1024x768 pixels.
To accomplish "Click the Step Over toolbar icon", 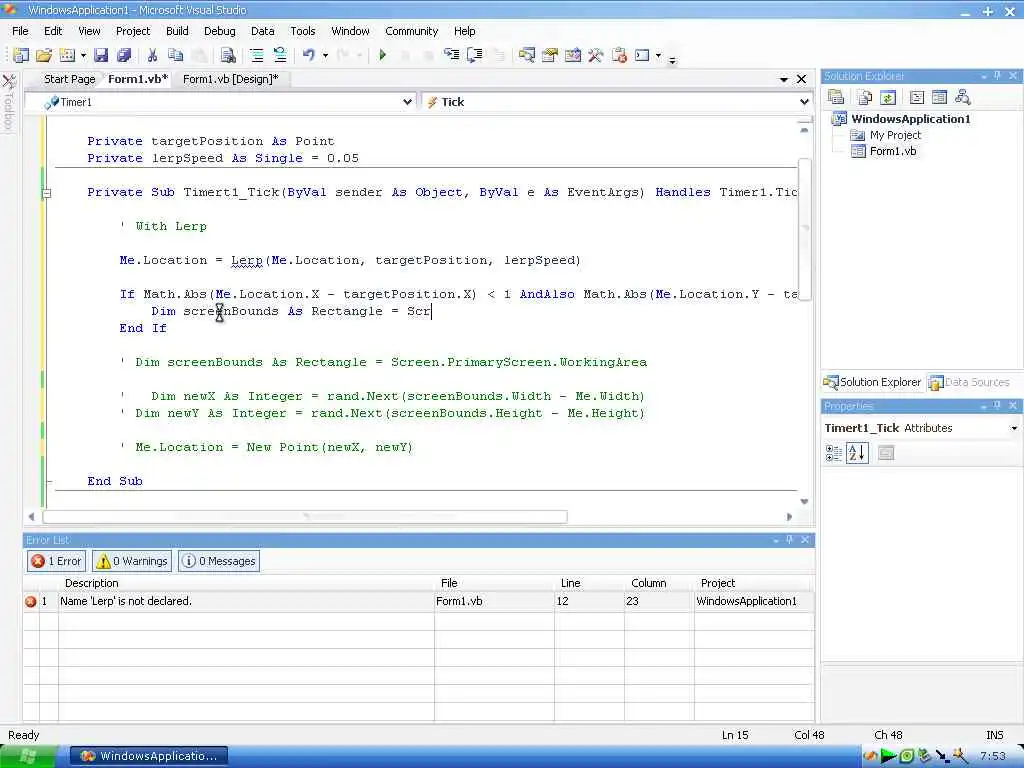I will [475, 56].
